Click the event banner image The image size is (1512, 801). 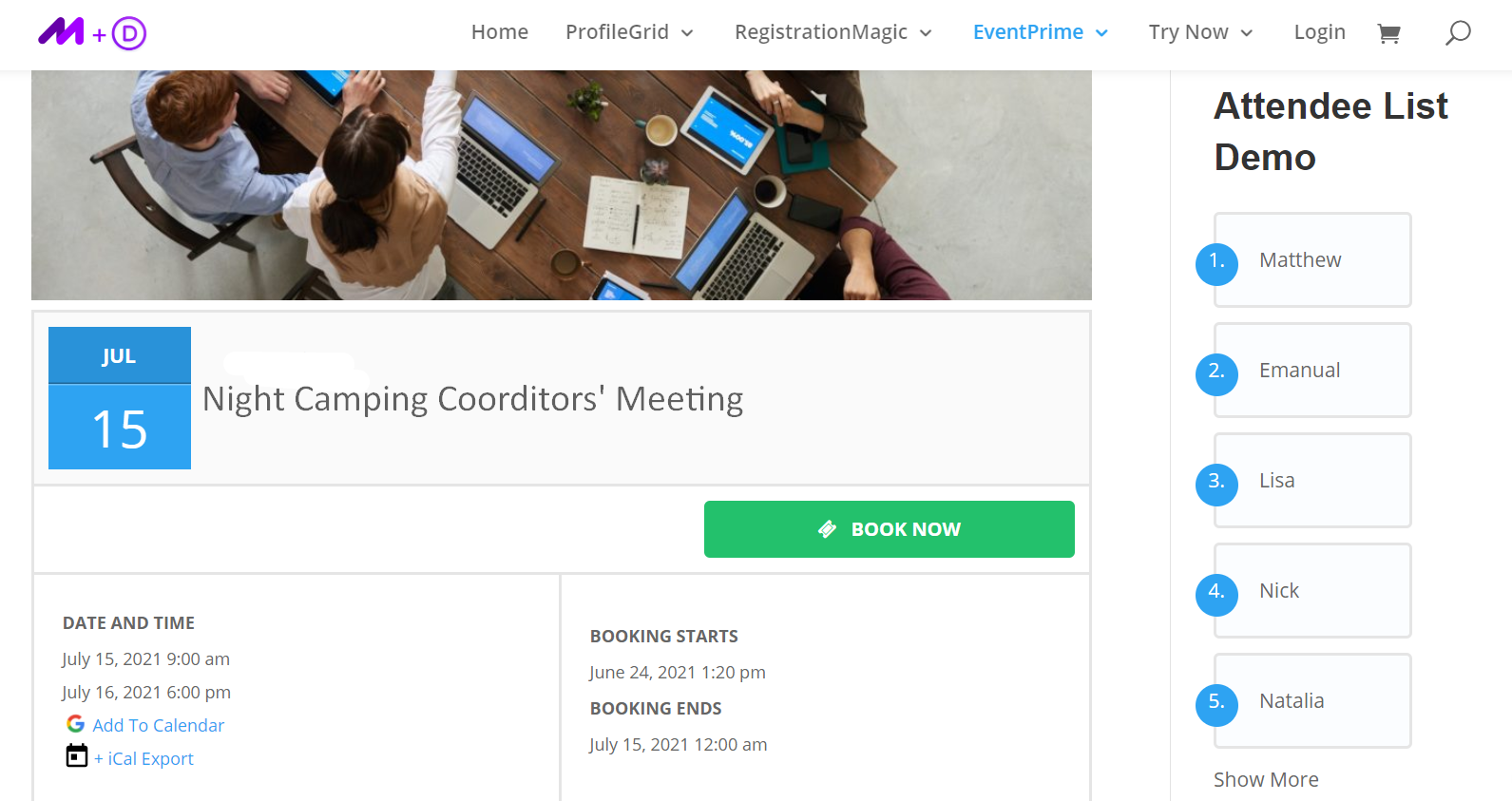click(x=561, y=185)
